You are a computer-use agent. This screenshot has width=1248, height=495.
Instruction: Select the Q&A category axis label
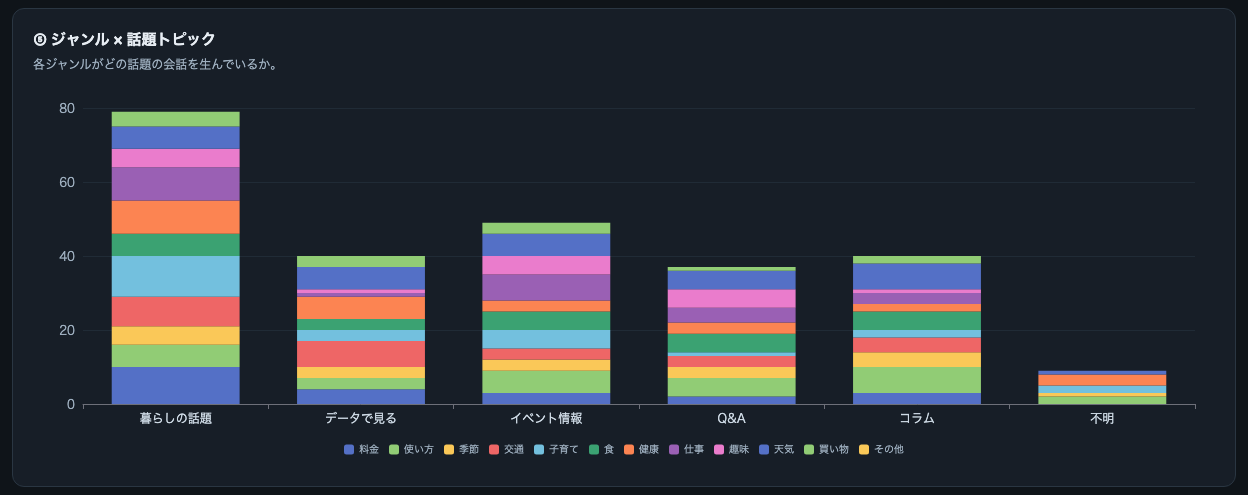click(731, 419)
